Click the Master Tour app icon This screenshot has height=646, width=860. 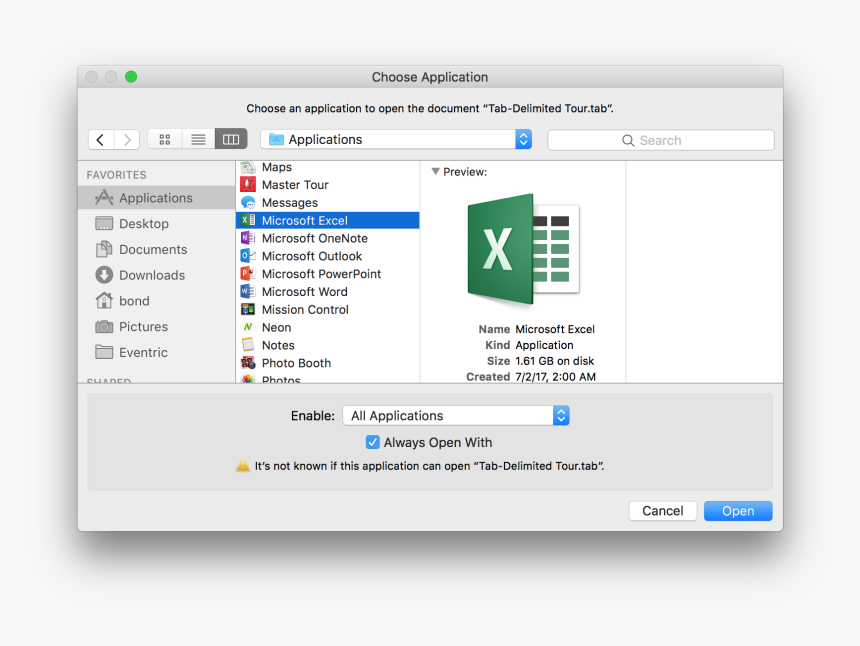(248, 185)
